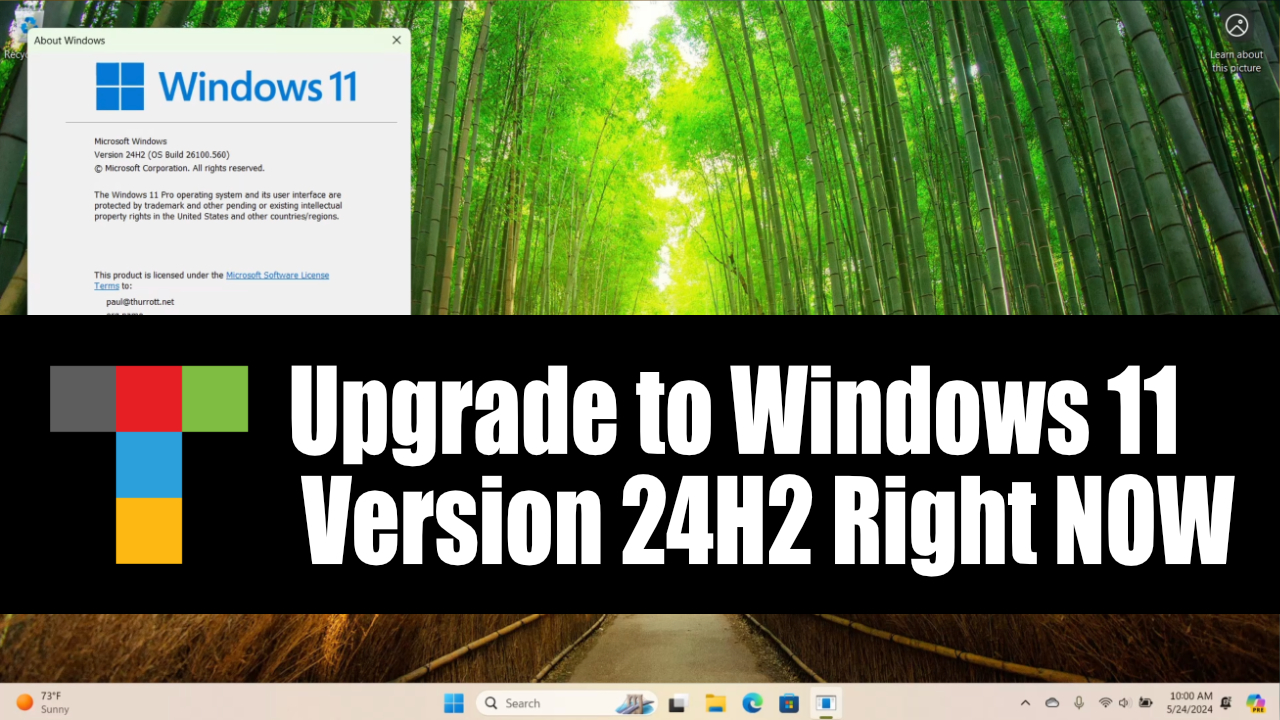Click the 'paul@thurrott.net' licensee text
Screen dimensions: 1280x720
coord(140,301)
